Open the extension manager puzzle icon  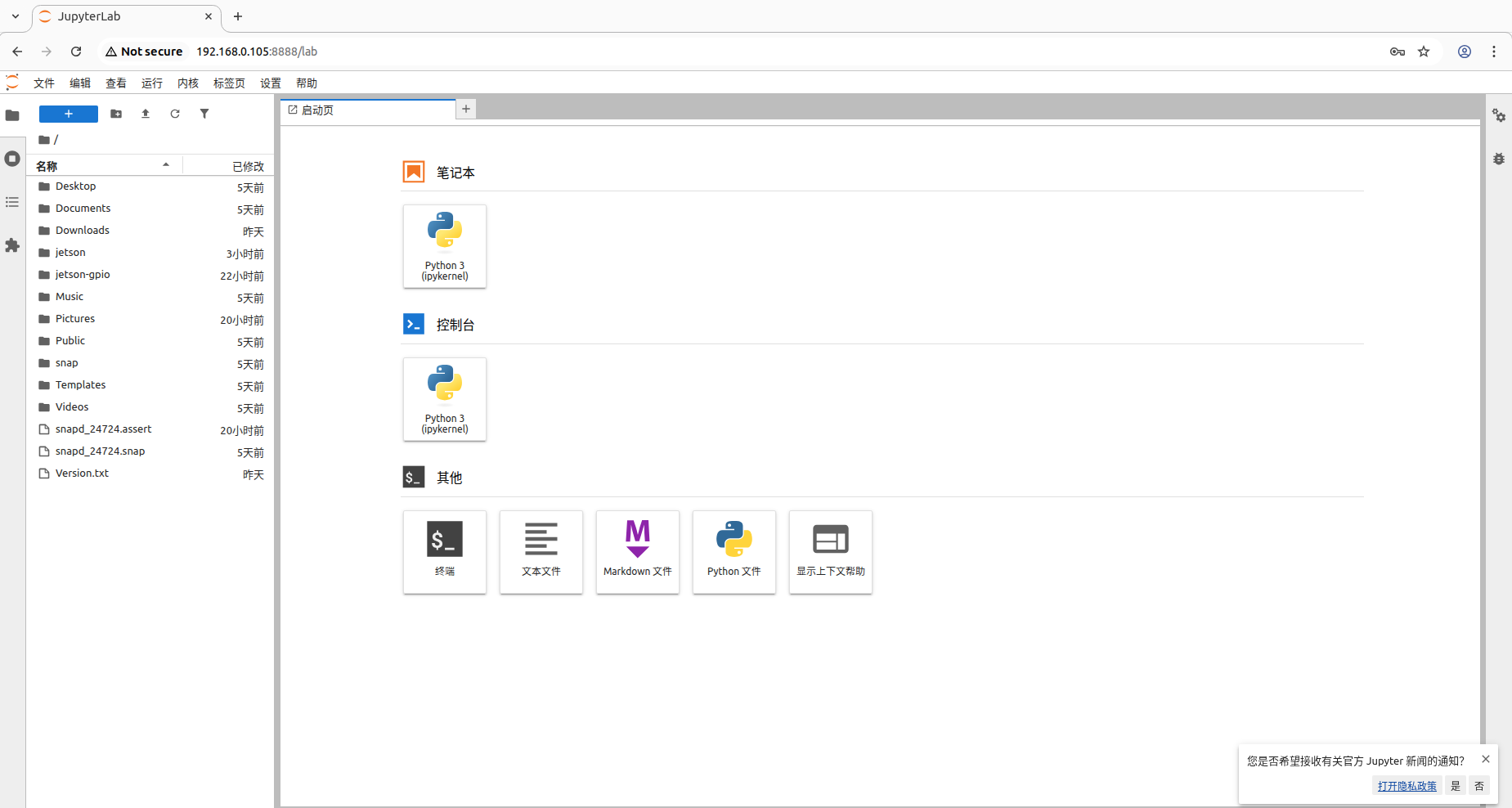click(x=12, y=245)
